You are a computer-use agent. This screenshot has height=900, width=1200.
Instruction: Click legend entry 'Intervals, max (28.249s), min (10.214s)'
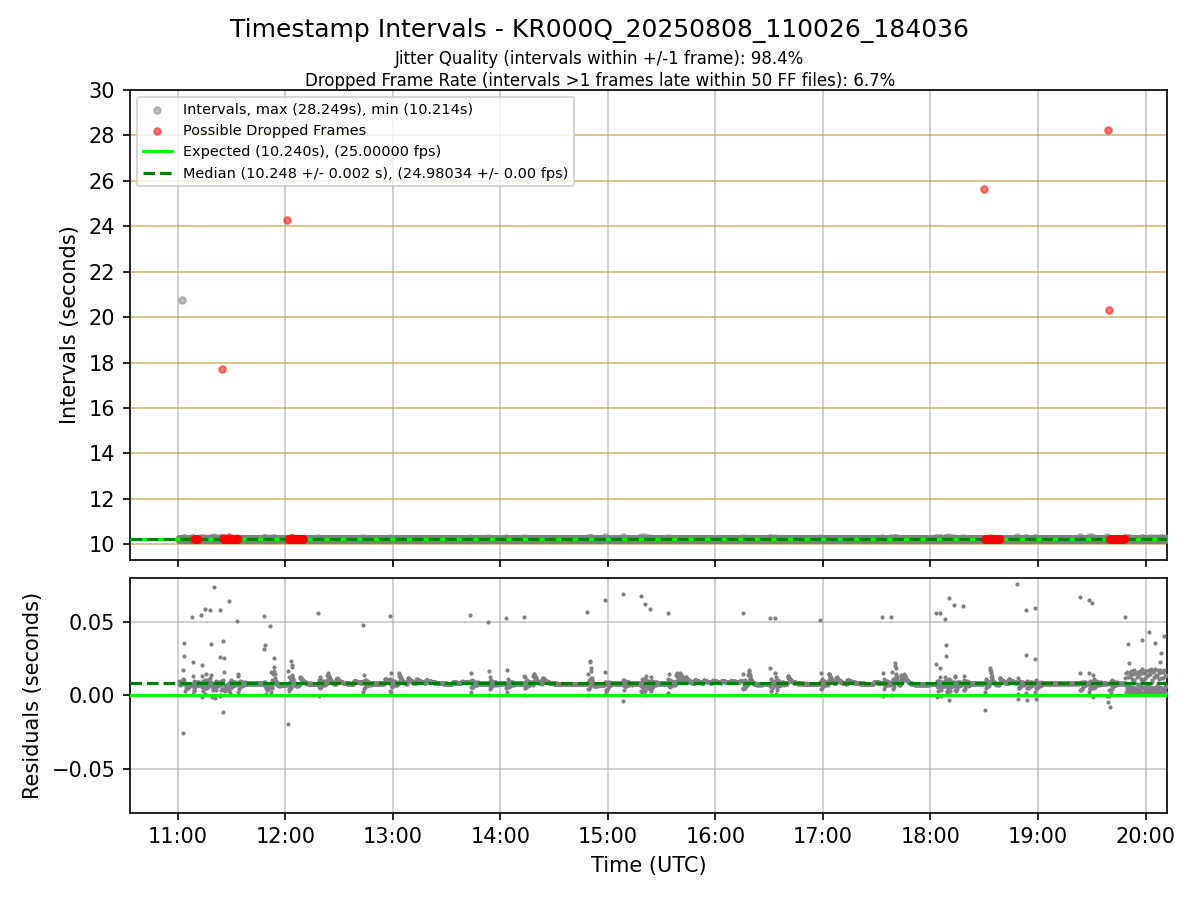328,109
